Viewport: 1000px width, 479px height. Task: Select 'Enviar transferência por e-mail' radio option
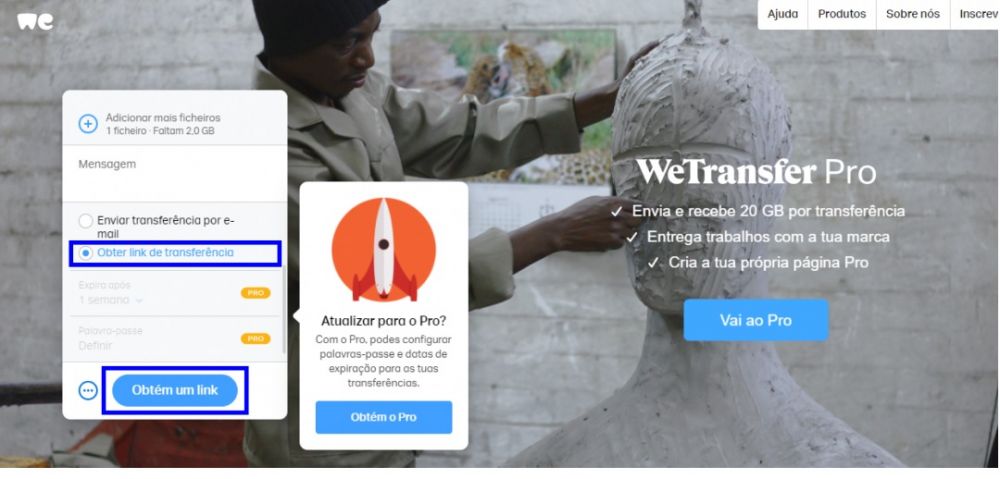(x=85, y=221)
